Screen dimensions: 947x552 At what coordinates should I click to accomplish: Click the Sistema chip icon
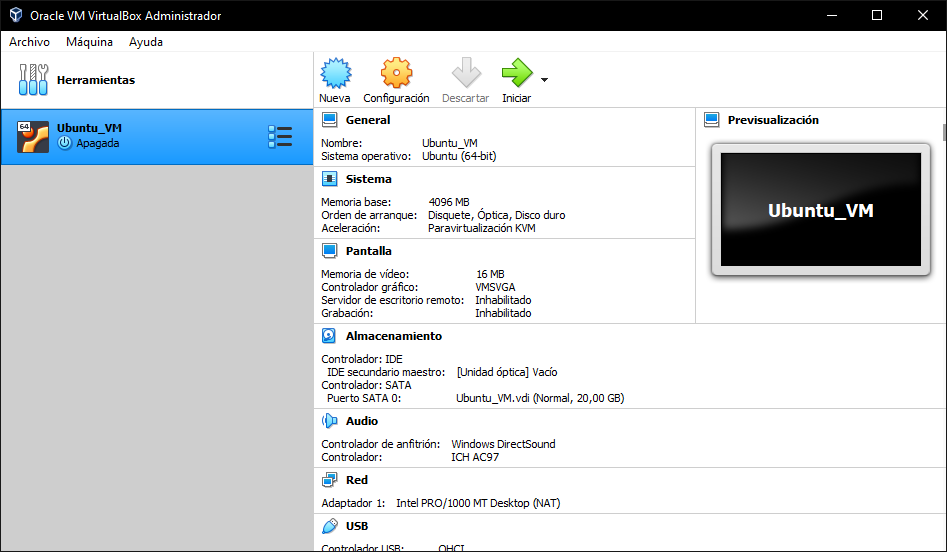330,179
